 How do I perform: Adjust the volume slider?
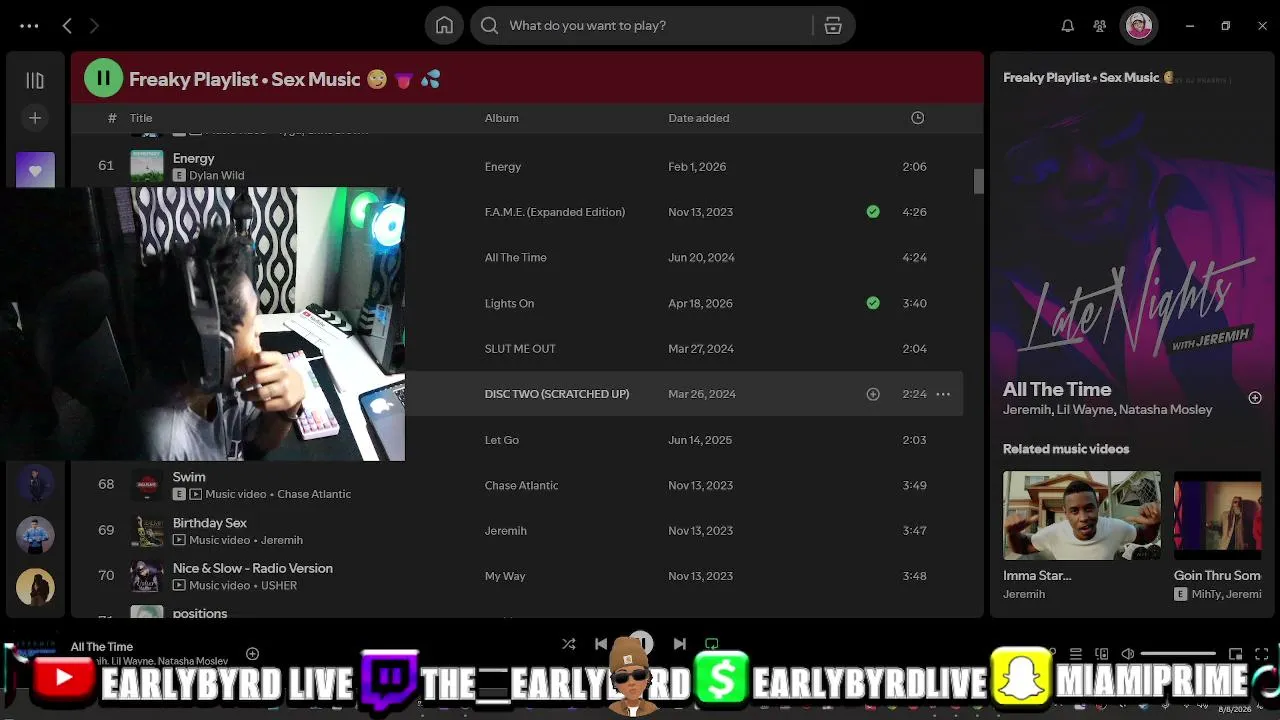coord(1179,654)
